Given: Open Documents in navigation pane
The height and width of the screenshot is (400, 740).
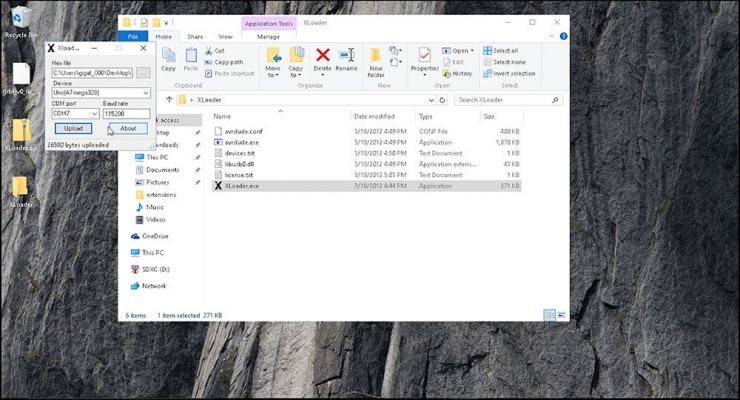Looking at the screenshot, I should coord(162,170).
